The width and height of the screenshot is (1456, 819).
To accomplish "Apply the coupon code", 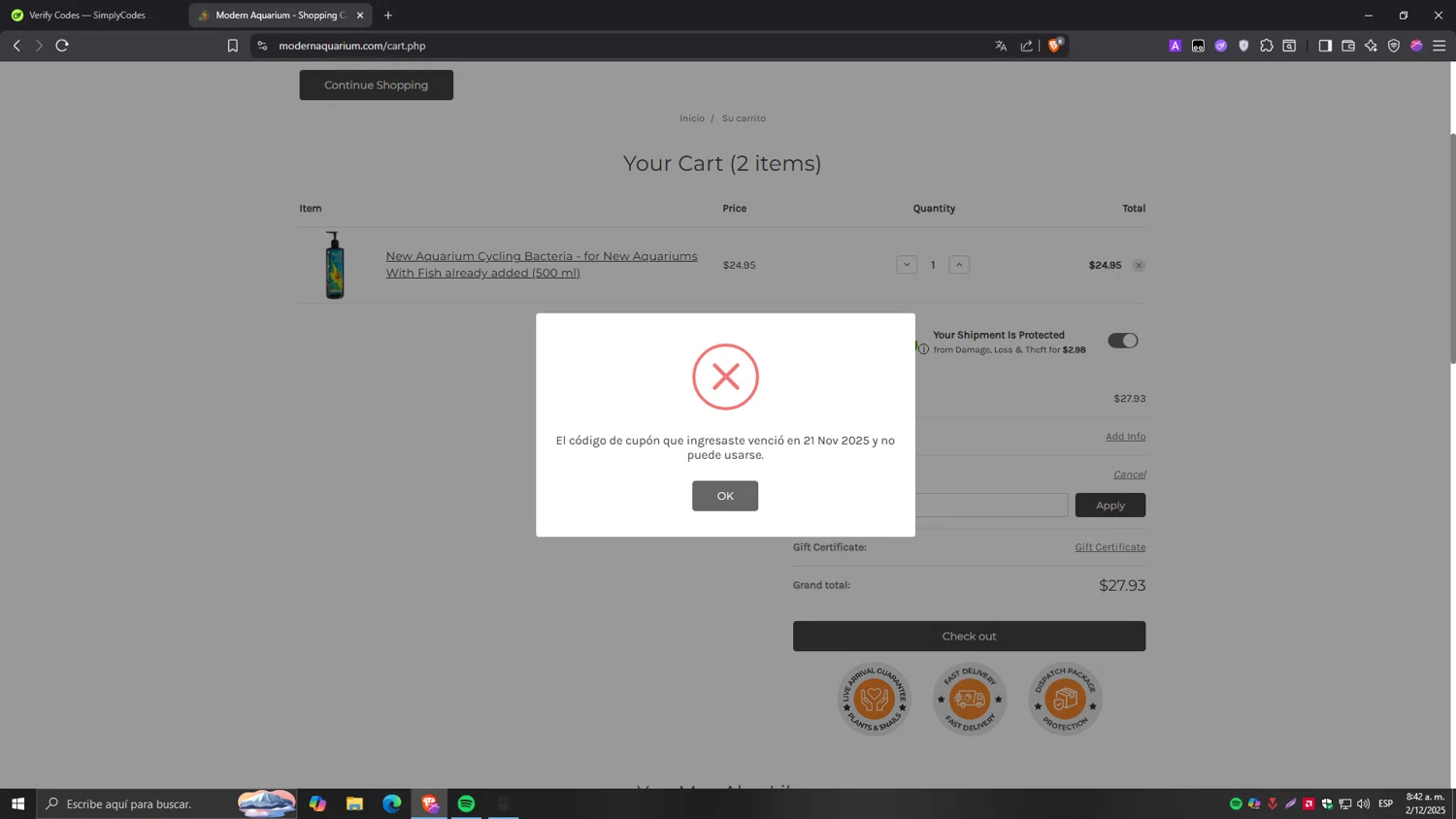I will coord(1110,505).
